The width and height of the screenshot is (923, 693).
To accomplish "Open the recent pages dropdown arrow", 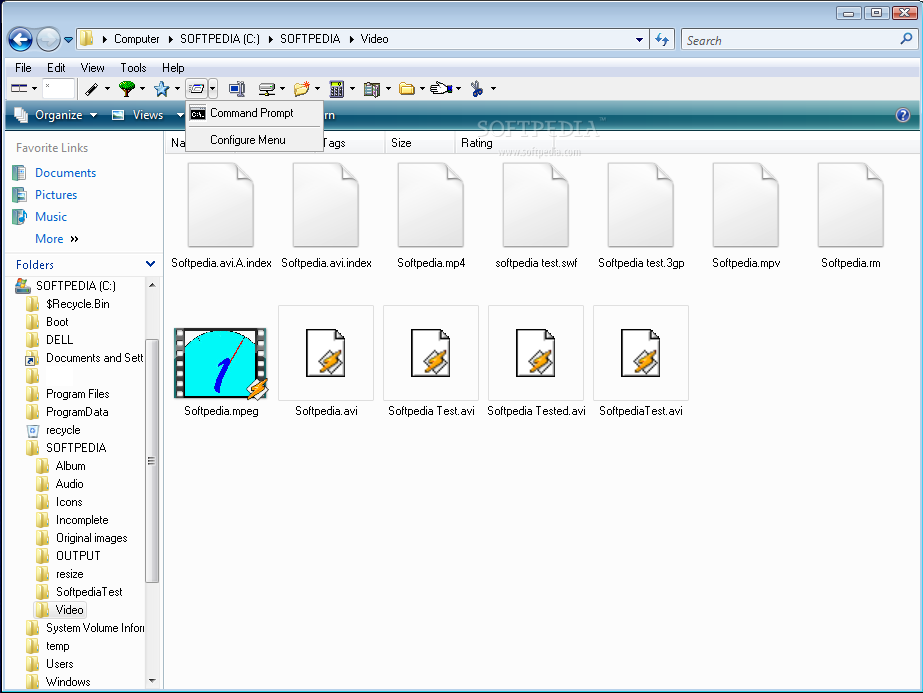I will 68,40.
